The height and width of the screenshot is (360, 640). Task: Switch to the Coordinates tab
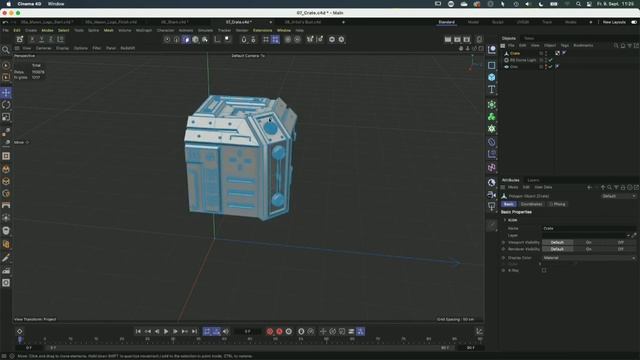[x=531, y=204]
